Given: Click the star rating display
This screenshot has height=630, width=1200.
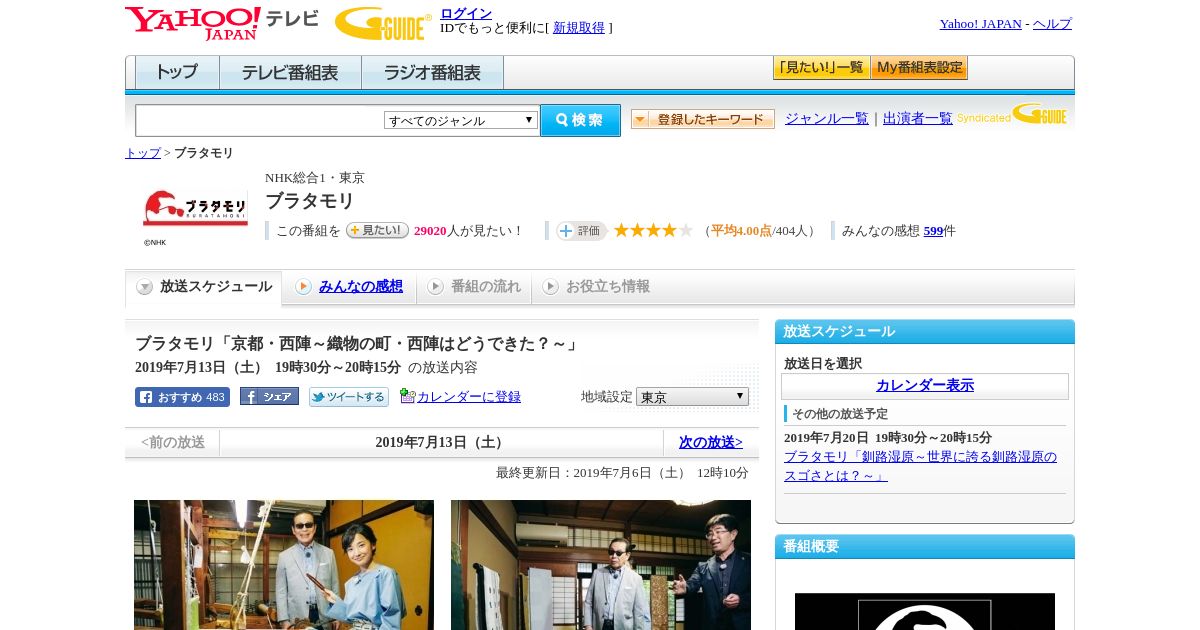Looking at the screenshot, I should click(x=653, y=230).
